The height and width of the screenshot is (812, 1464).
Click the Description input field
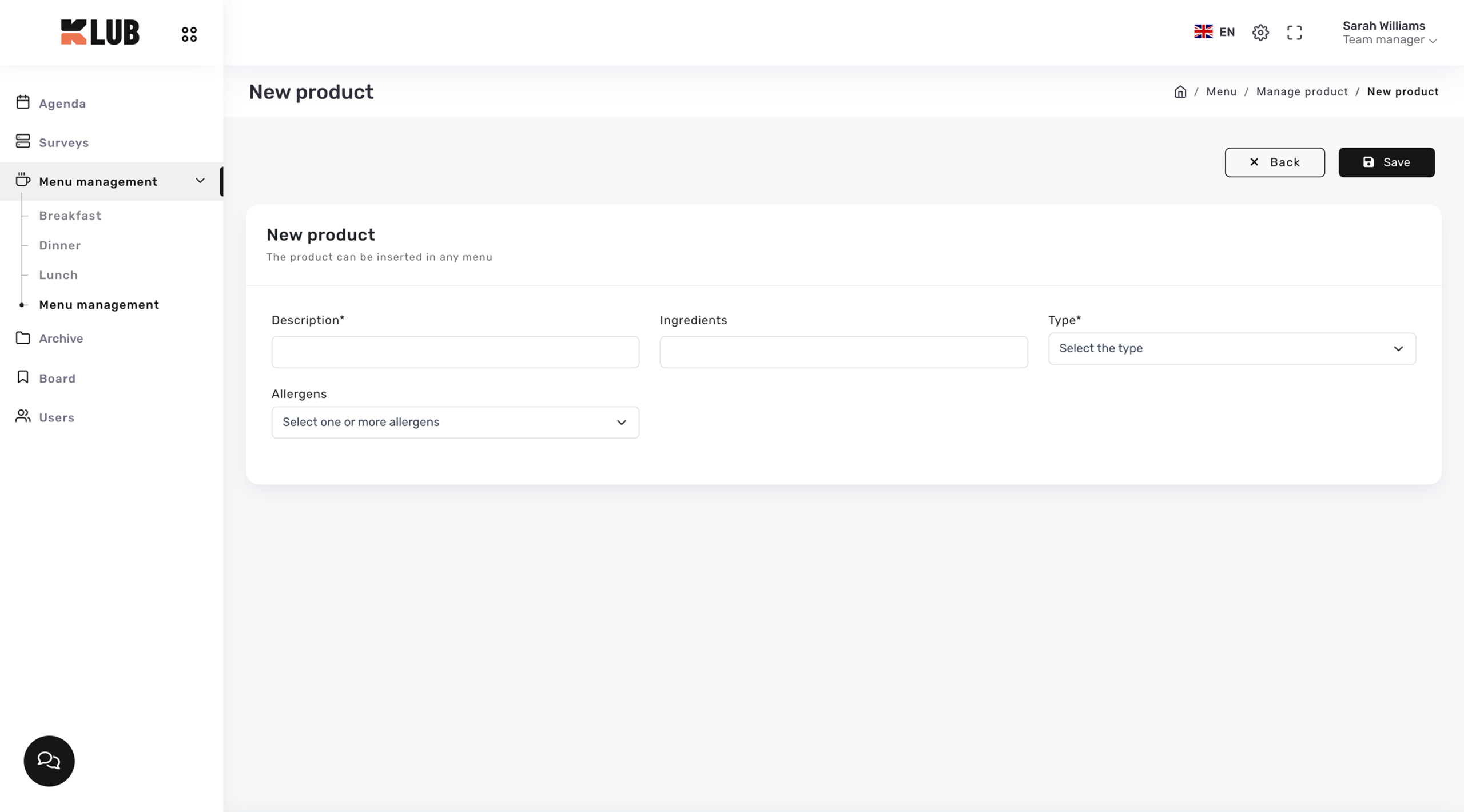(455, 352)
